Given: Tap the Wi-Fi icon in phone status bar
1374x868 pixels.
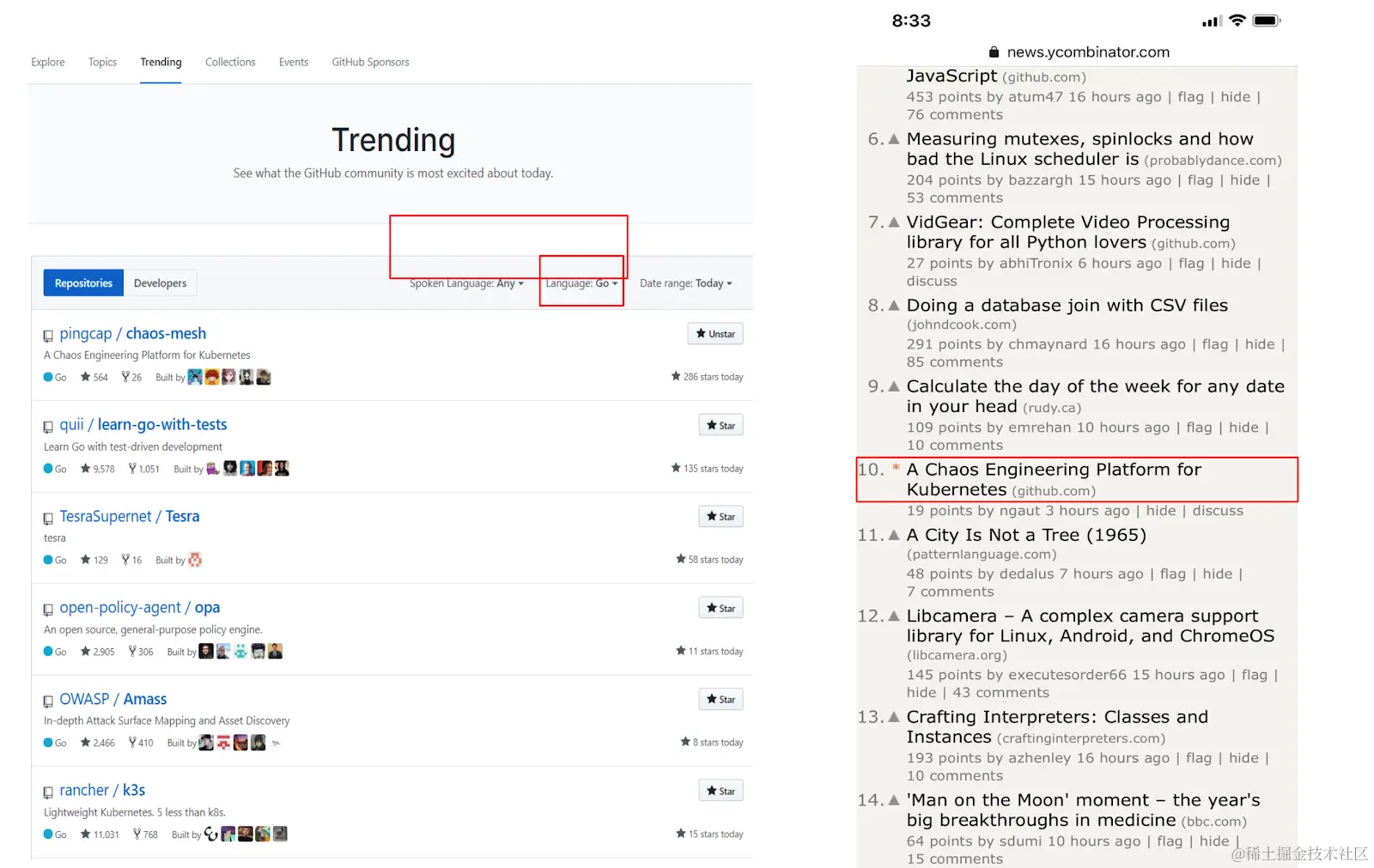Looking at the screenshot, I should click(x=1237, y=21).
